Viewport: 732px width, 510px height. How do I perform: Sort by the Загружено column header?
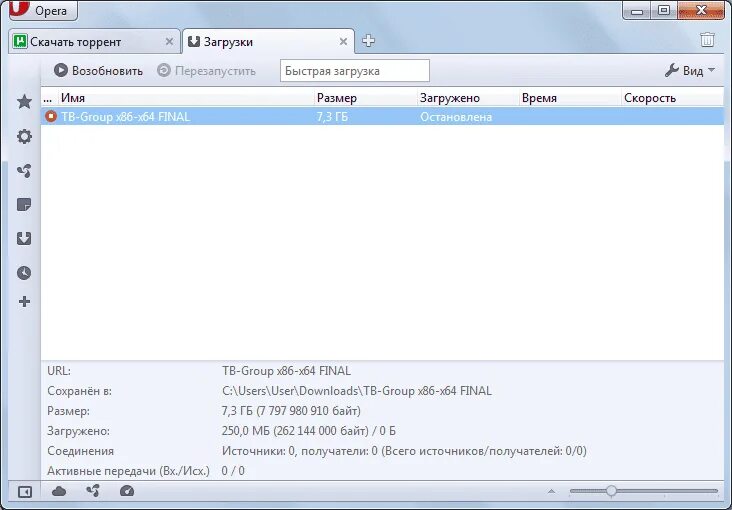click(x=468, y=98)
